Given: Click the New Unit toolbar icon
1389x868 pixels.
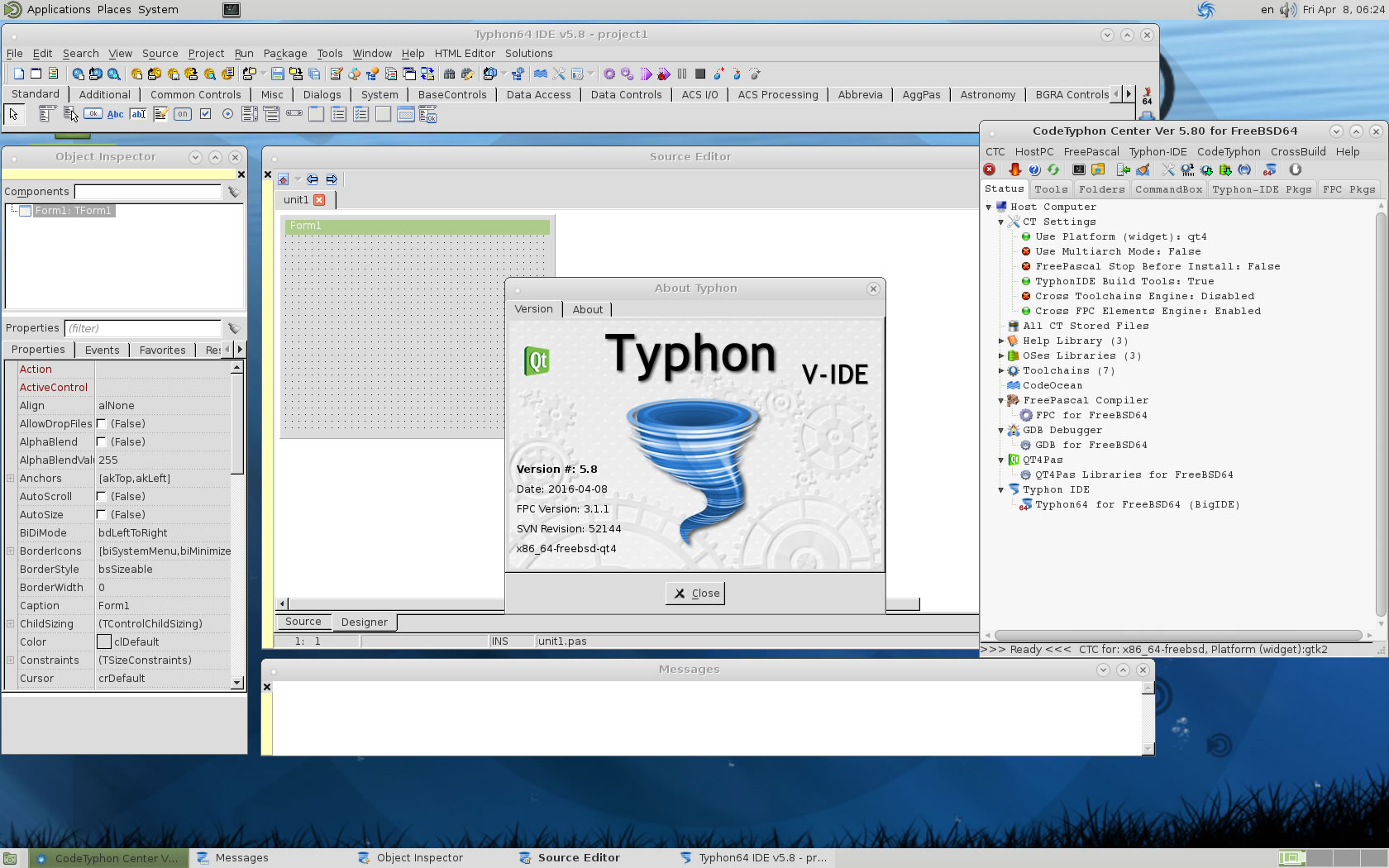Looking at the screenshot, I should (x=19, y=74).
